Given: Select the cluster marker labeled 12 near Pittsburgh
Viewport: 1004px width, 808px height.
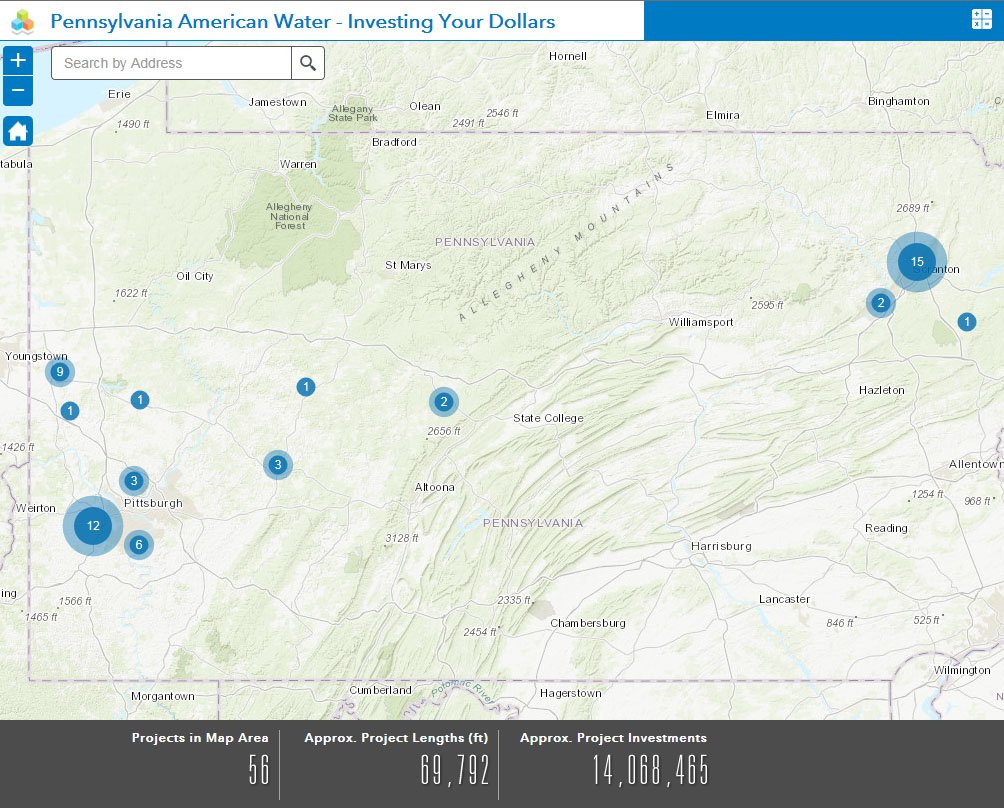Looking at the screenshot, I should click(x=92, y=524).
